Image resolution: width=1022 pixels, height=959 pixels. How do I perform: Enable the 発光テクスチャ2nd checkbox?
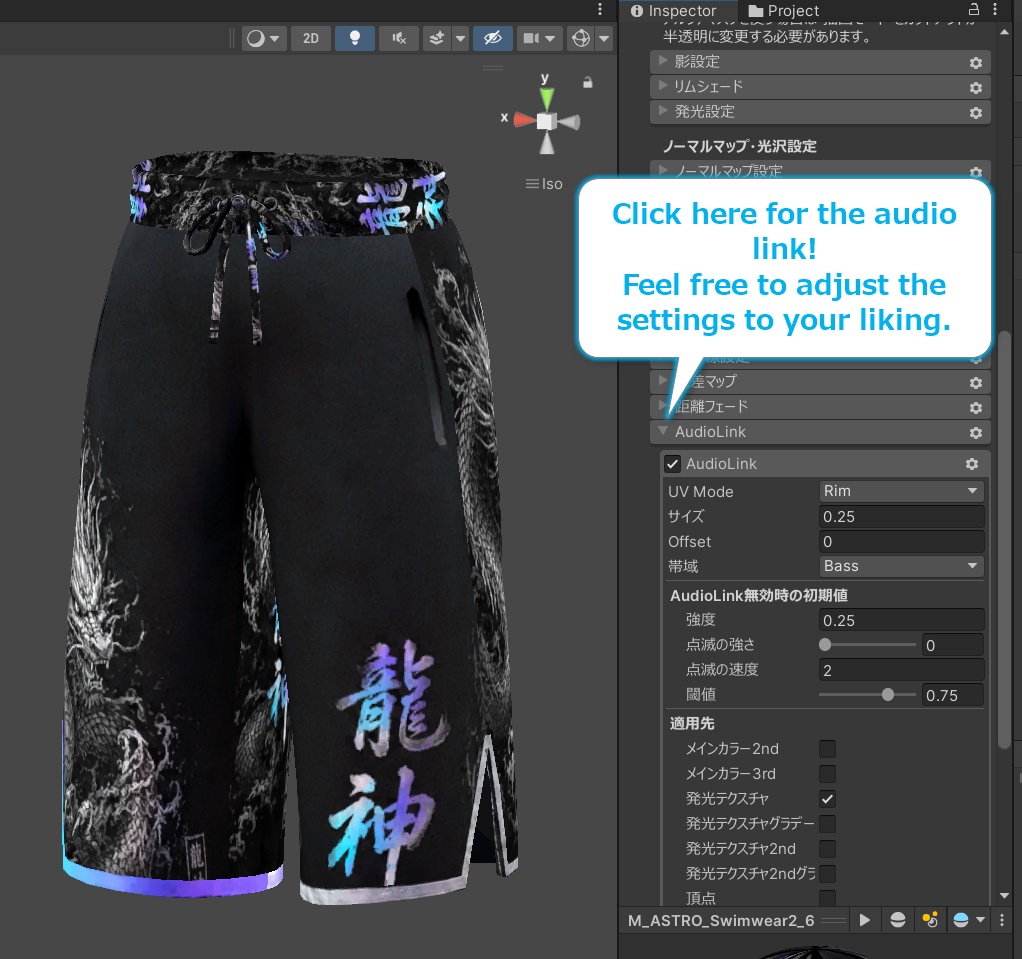point(827,849)
